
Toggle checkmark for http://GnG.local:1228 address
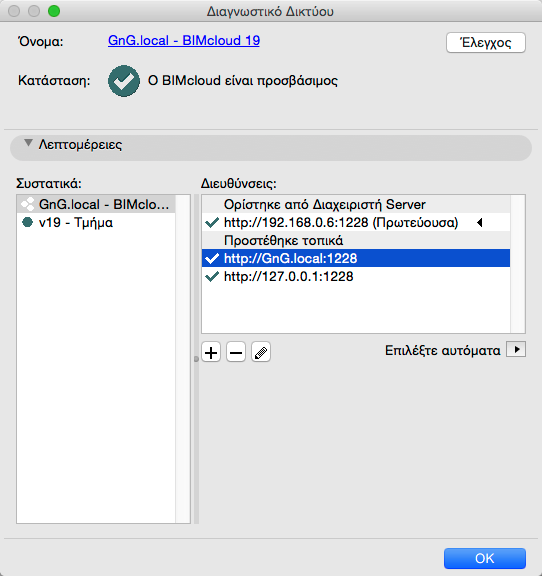[212, 258]
